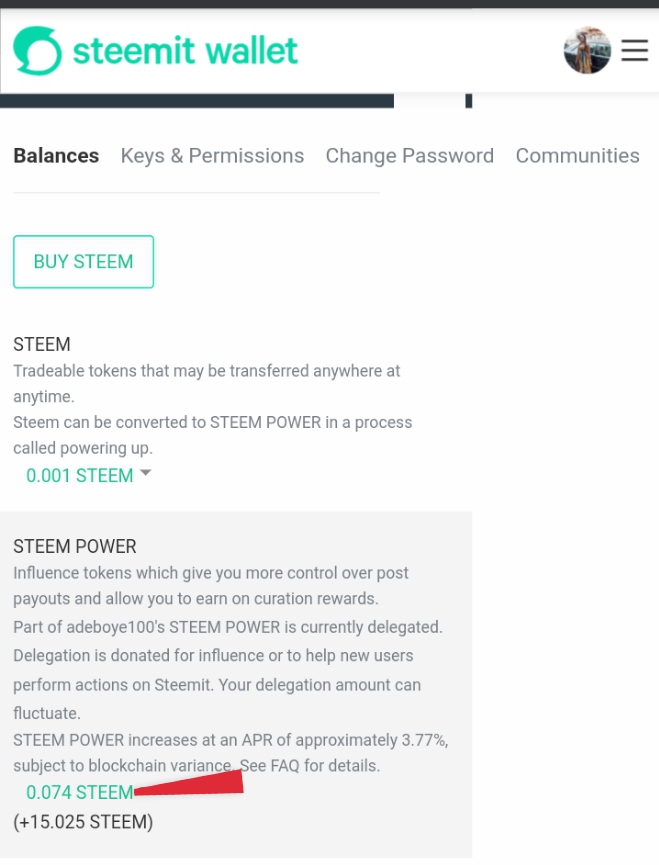Open the hamburger menu icon

click(x=635, y=50)
